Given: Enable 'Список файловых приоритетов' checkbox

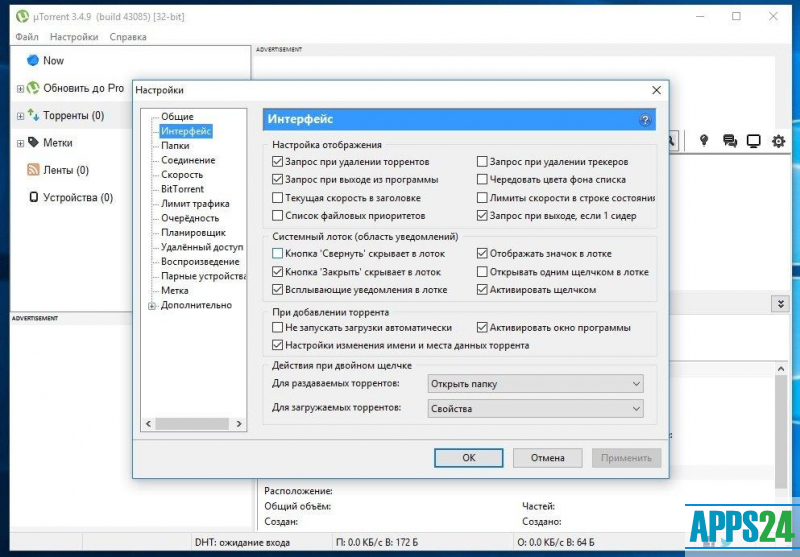Looking at the screenshot, I should coord(277,215).
